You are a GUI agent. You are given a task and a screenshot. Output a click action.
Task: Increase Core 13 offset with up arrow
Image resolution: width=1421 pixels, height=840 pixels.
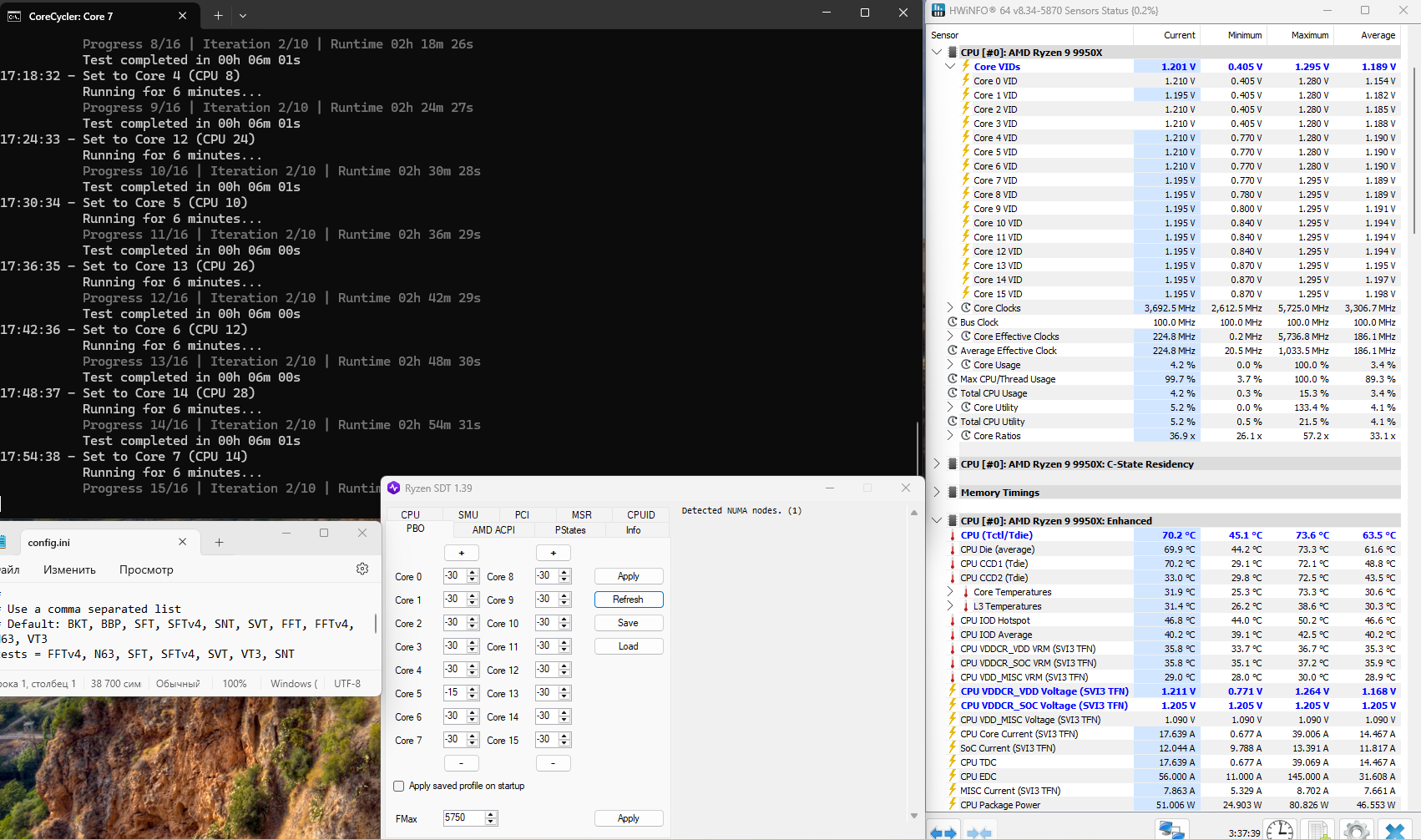[x=564, y=690]
